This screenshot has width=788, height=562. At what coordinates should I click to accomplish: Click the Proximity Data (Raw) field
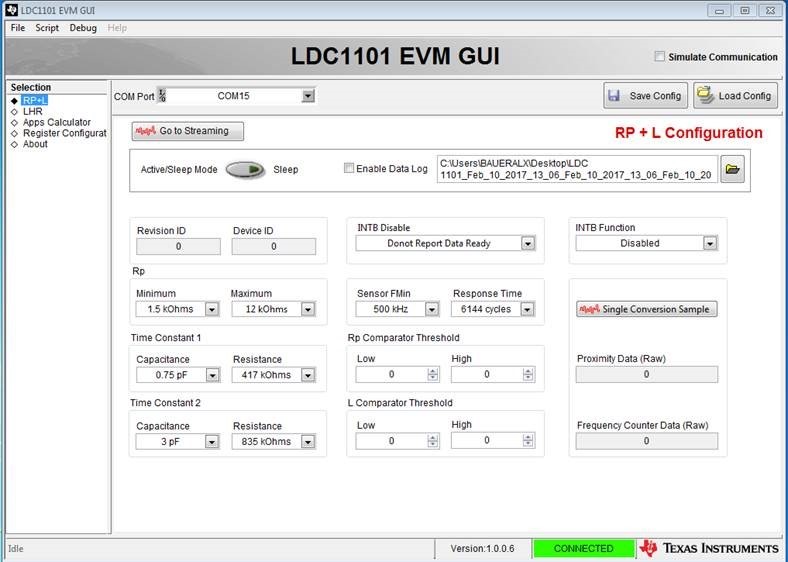click(647, 374)
